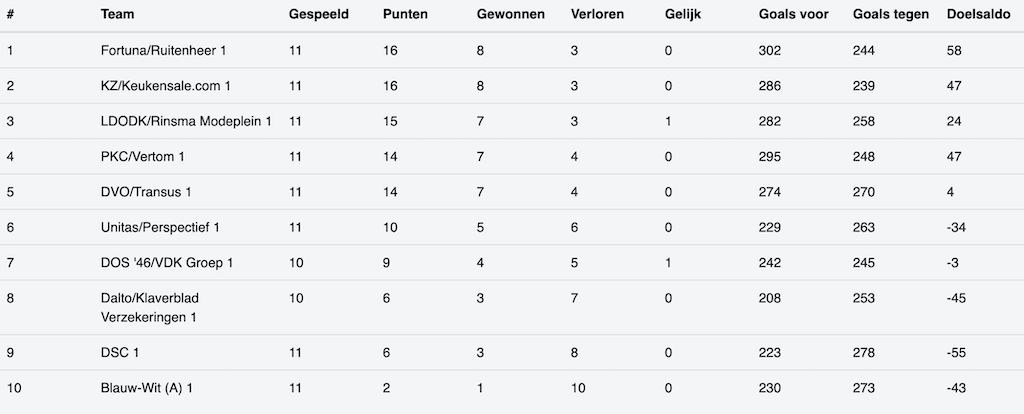This screenshot has height=414, width=1024.
Task: Click the Gewonnen column header
Action: [509, 15]
